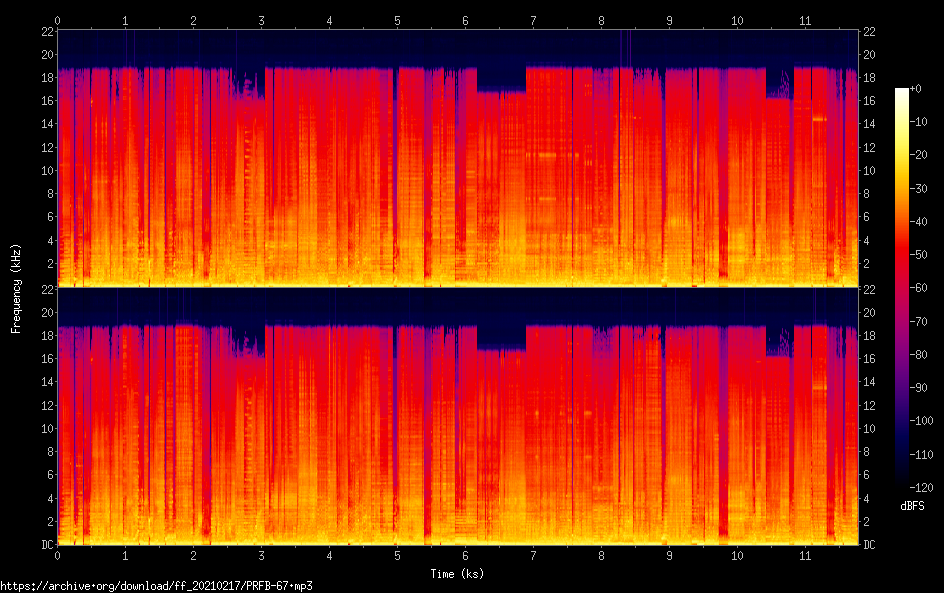Click the -30 value on the dBFS scale
Image resolution: width=944 pixels, height=593 pixels.
pos(919,188)
